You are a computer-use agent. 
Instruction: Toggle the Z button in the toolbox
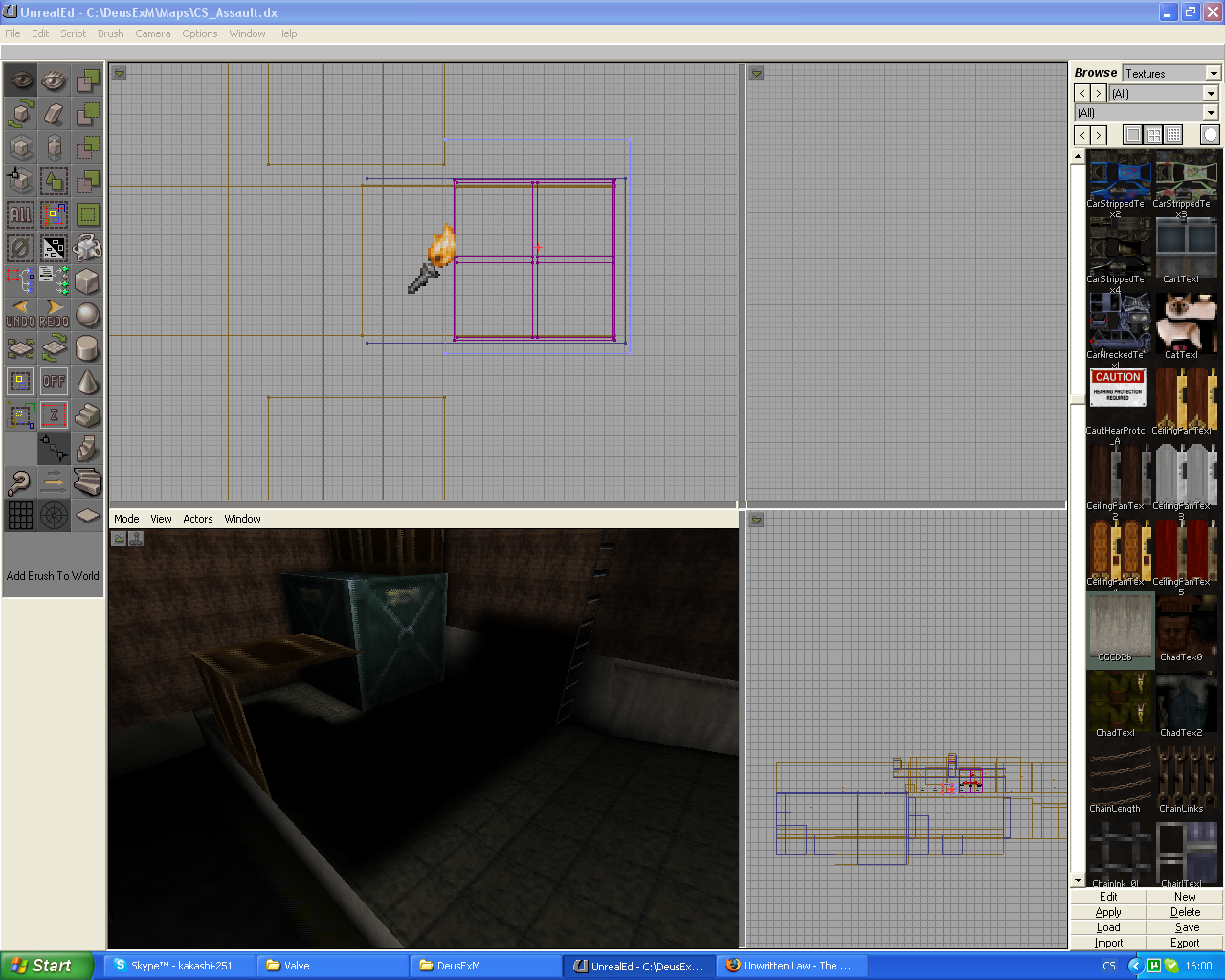pyautogui.click(x=55, y=415)
